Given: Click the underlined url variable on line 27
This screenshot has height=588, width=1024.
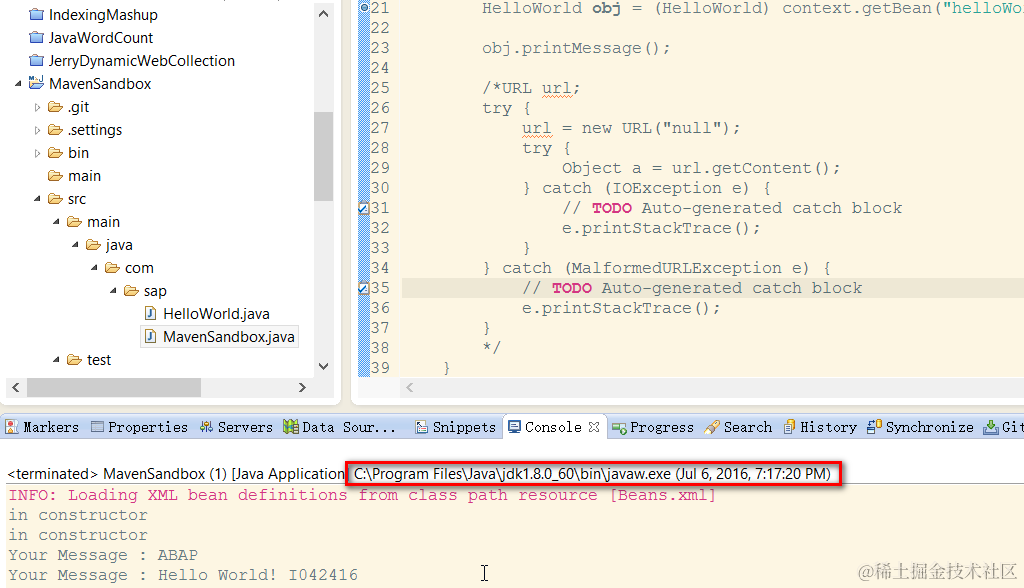Looking at the screenshot, I should [x=537, y=129].
